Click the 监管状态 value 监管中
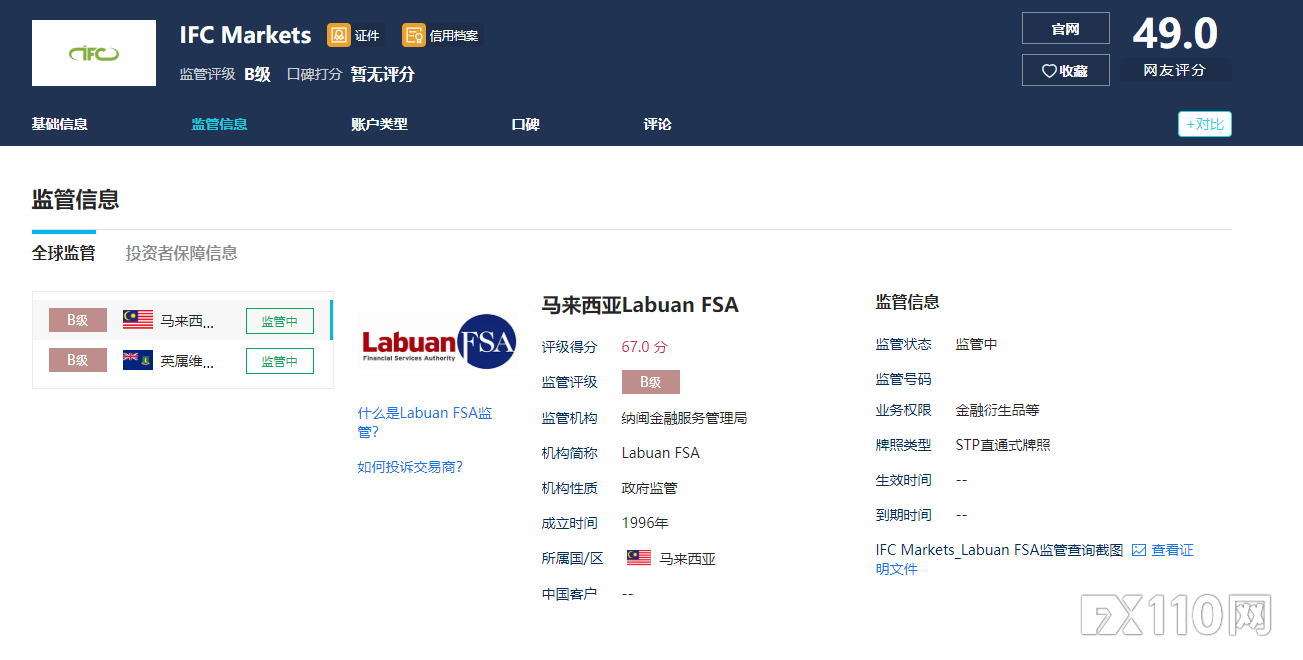Image resolution: width=1303 pixels, height=660 pixels. [x=976, y=344]
